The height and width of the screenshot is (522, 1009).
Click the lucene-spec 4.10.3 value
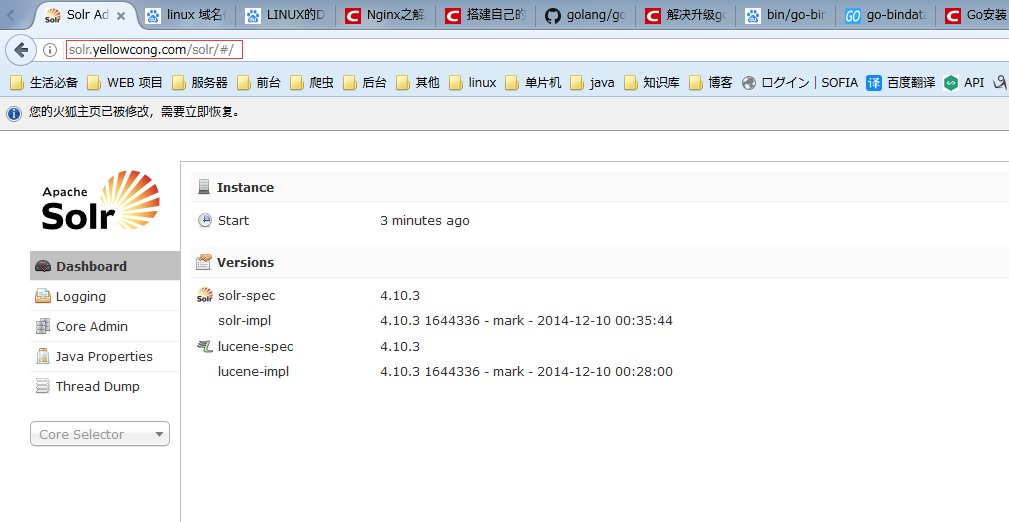[x=400, y=346]
